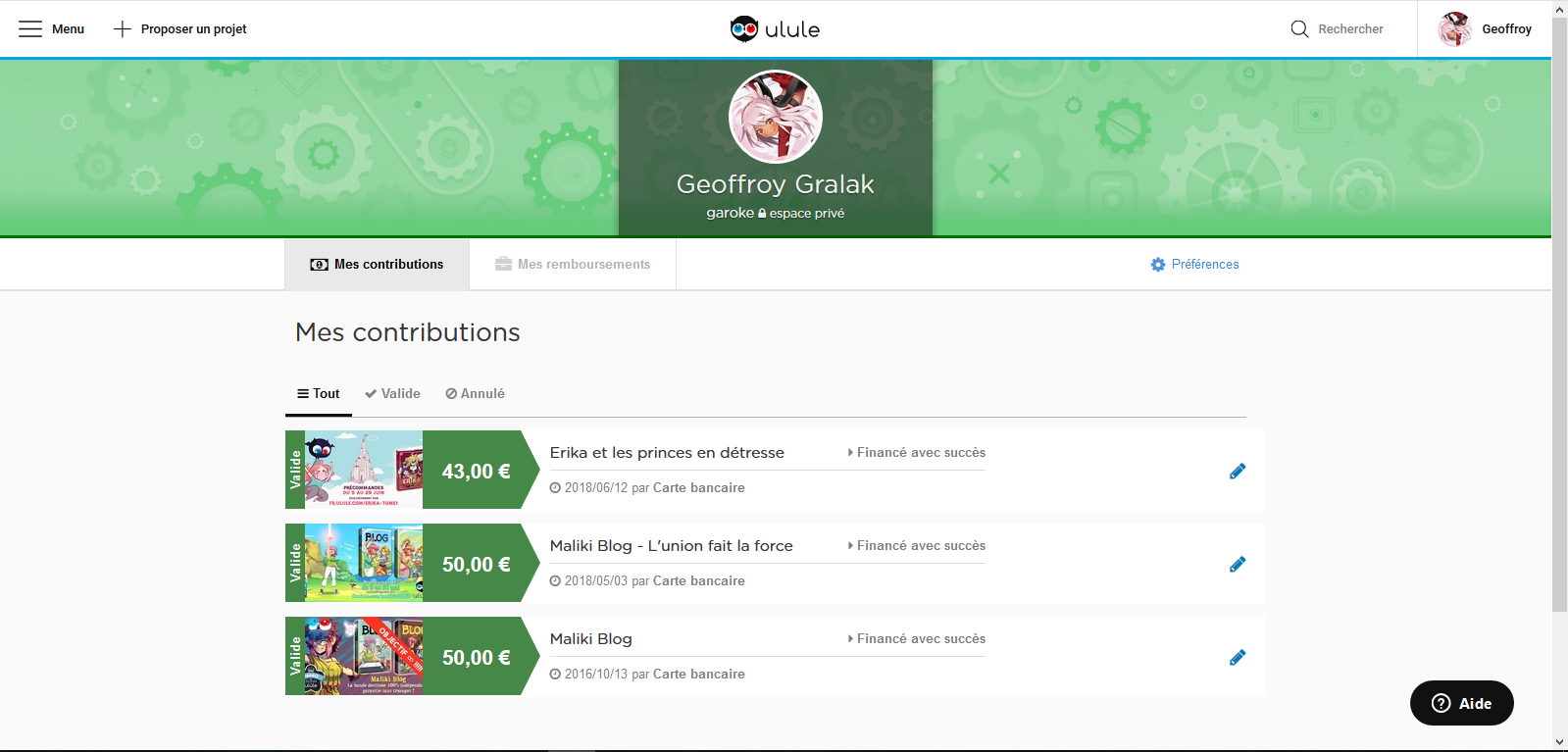Click the Rechercher magnifying glass icon

(1299, 29)
